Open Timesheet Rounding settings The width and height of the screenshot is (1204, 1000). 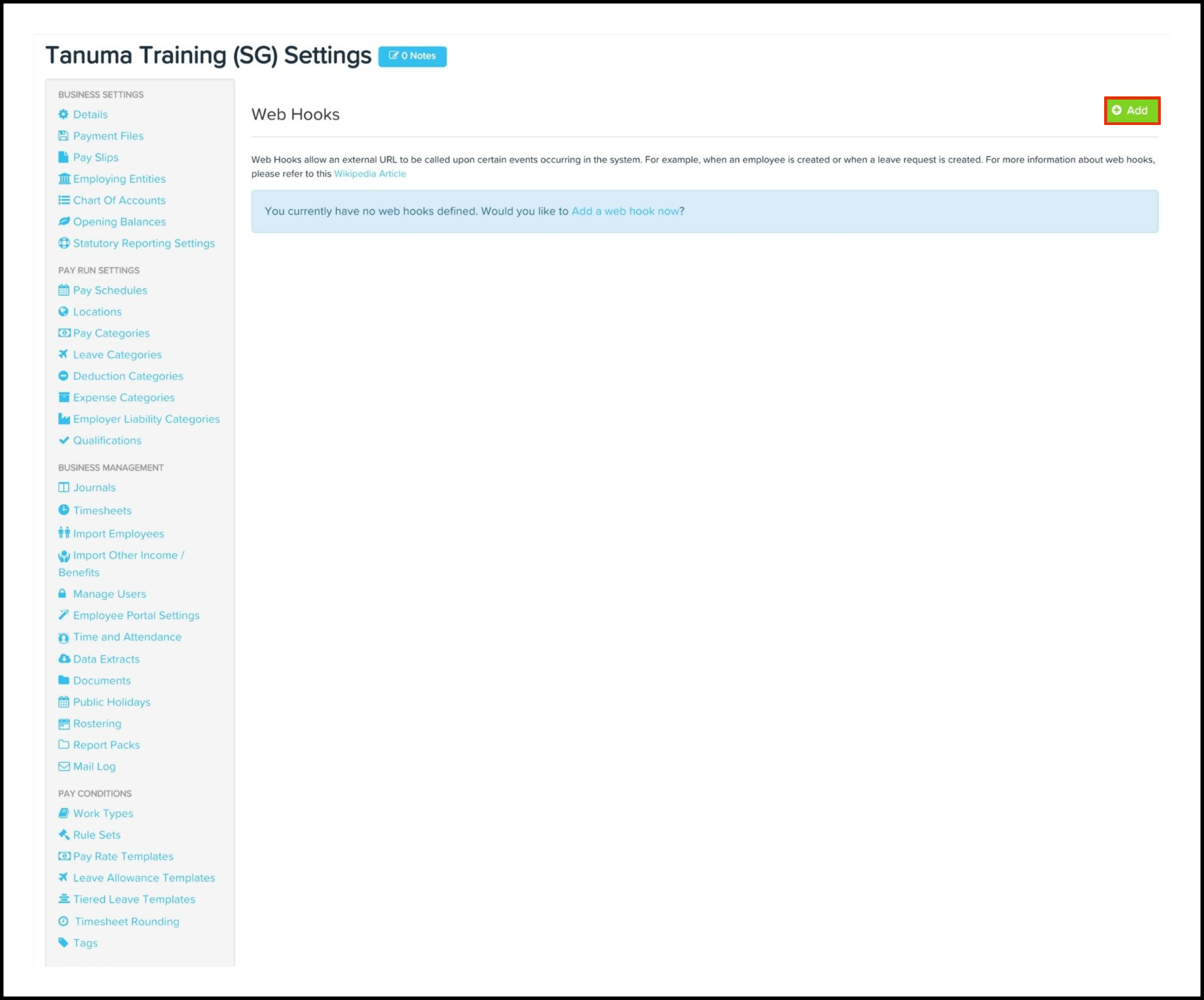click(x=127, y=921)
